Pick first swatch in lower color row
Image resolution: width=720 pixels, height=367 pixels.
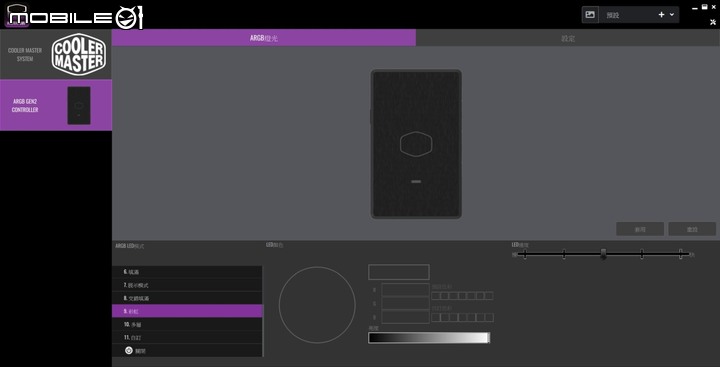[436, 317]
